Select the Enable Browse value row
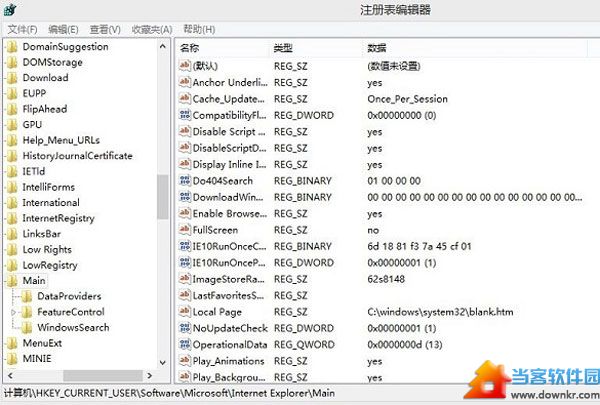 (381, 214)
